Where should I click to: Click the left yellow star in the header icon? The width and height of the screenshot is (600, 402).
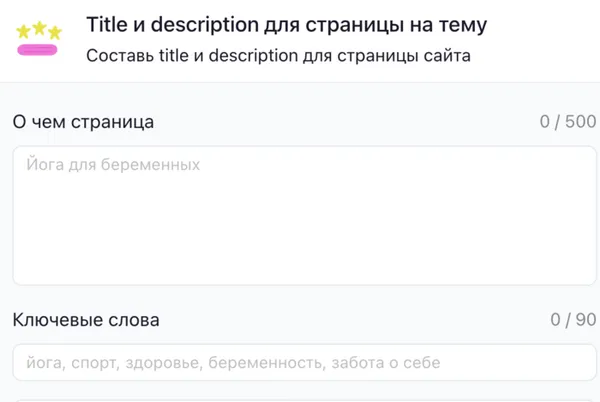coord(25,31)
